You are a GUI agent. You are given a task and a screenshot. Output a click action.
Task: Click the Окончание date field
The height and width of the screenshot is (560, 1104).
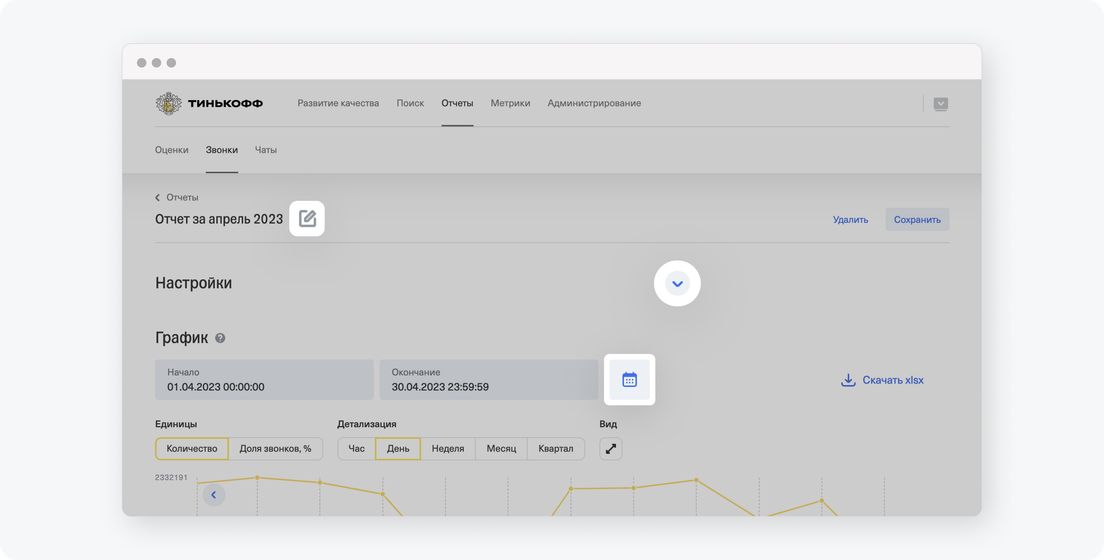tap(489, 380)
